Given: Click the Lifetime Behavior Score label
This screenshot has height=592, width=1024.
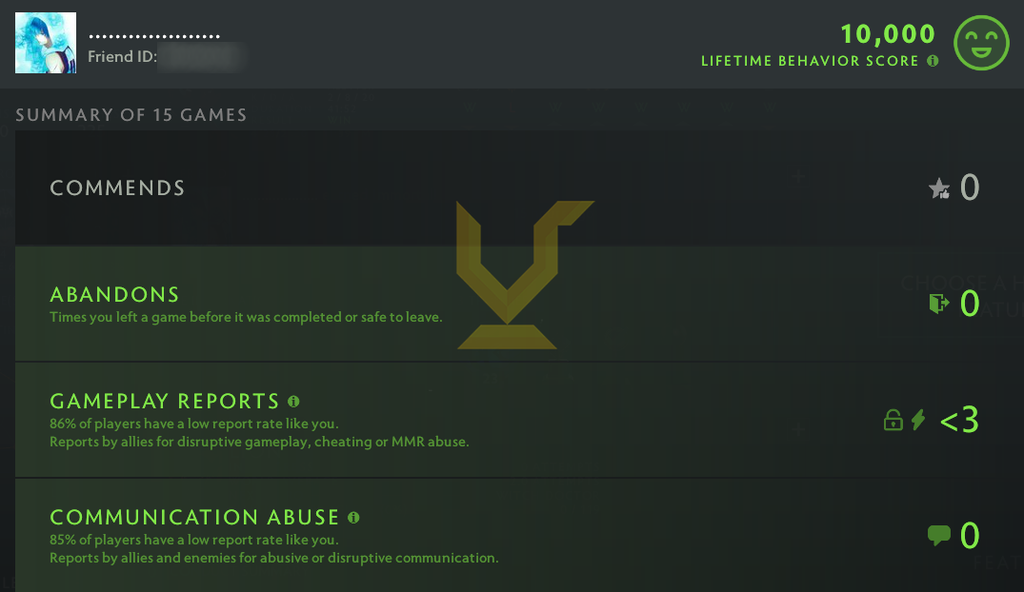Looking at the screenshot, I should [x=810, y=61].
